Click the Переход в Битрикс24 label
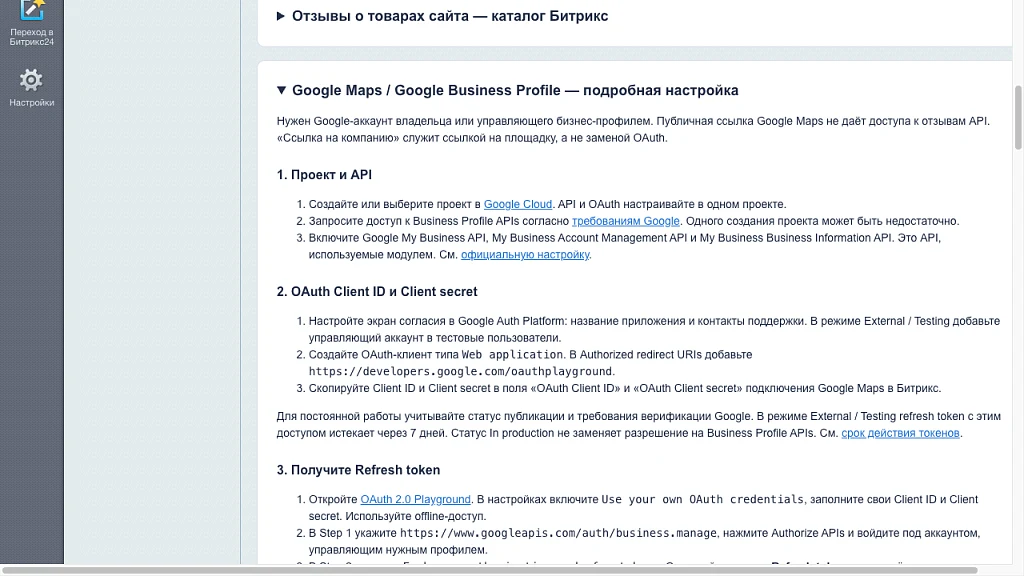1024x576 pixels. point(31,37)
